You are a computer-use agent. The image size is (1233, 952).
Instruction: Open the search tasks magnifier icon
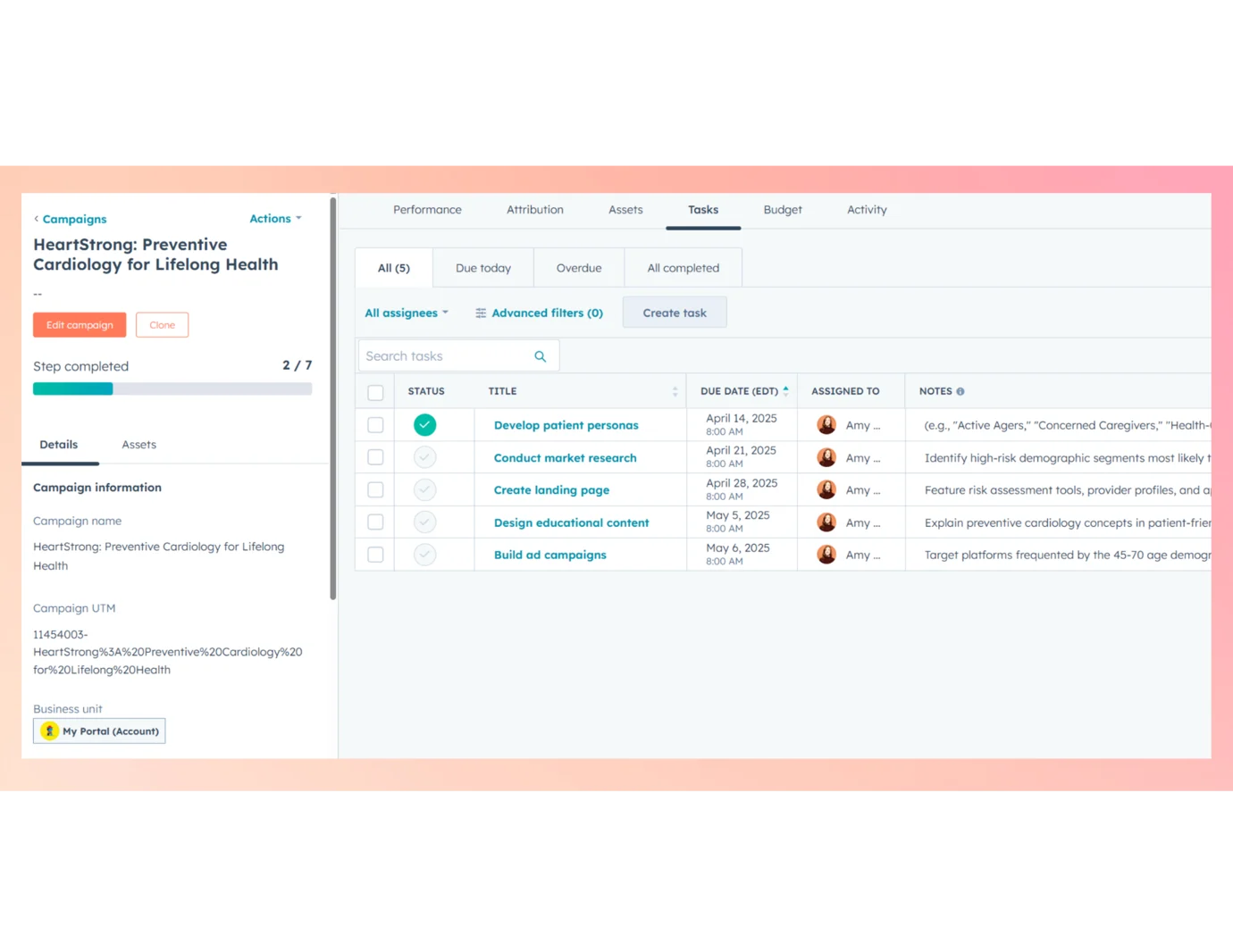click(540, 355)
